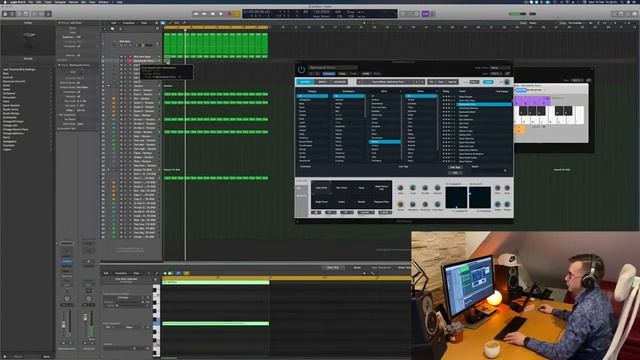Open View menu in tracks area

coord(144,23)
